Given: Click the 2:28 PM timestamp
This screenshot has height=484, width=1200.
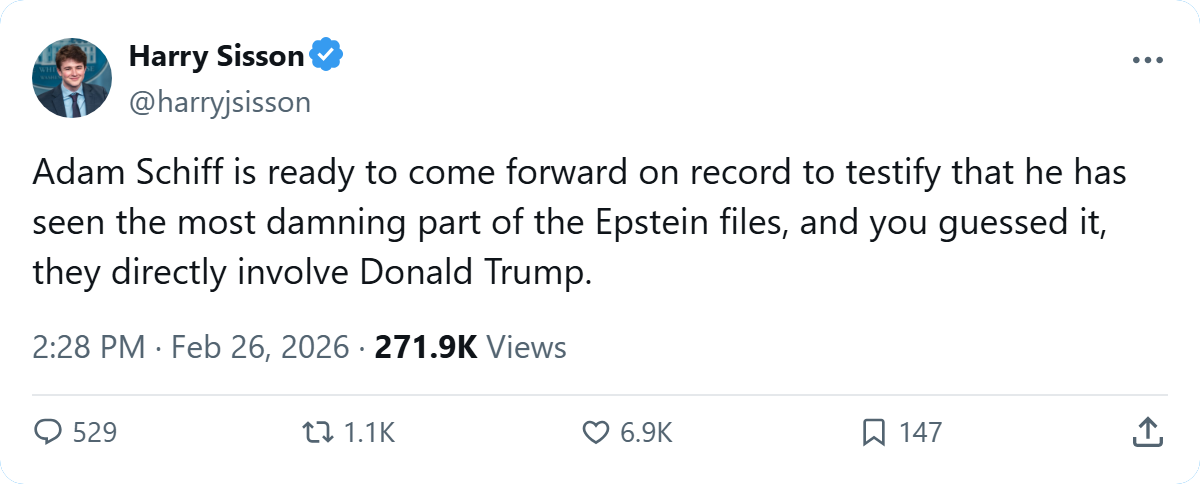Looking at the screenshot, I should tap(90, 348).
